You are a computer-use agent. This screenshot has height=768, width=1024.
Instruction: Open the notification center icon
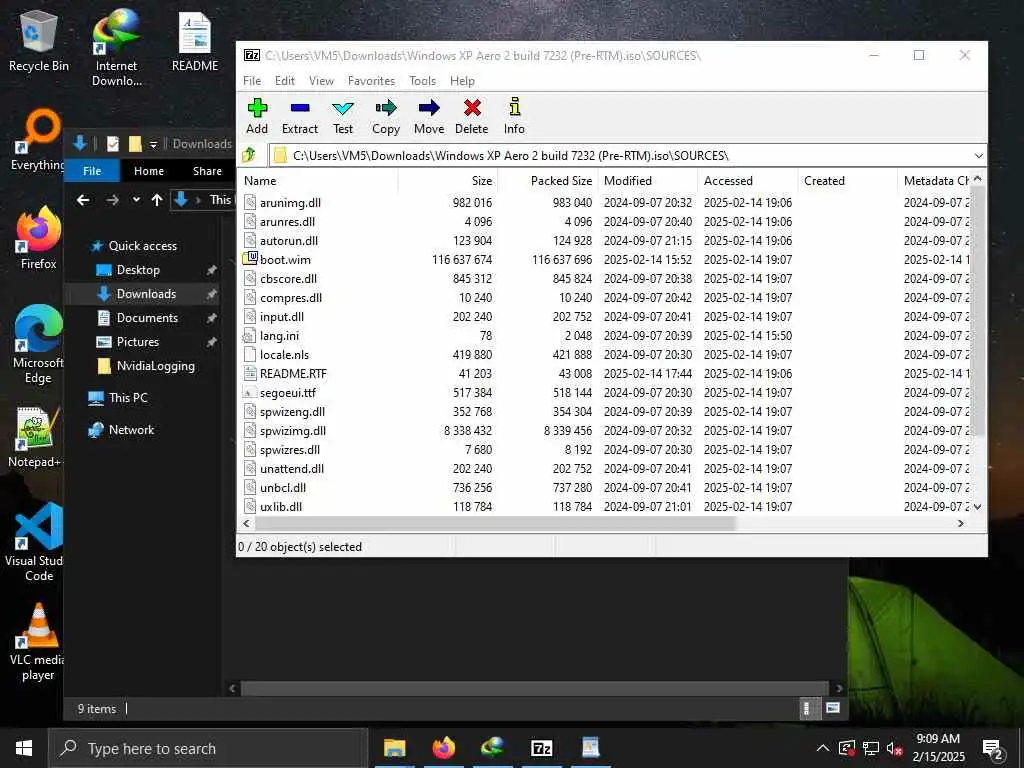pos(993,748)
